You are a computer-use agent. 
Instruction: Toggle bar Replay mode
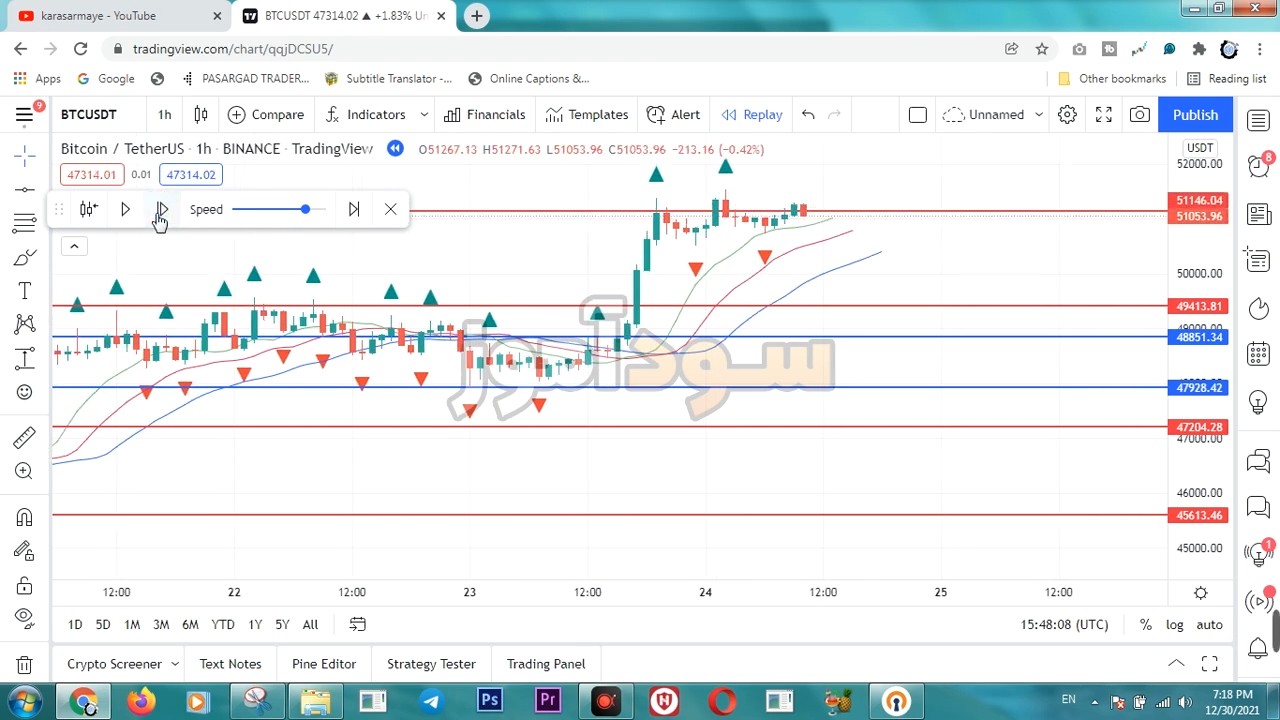coord(752,115)
